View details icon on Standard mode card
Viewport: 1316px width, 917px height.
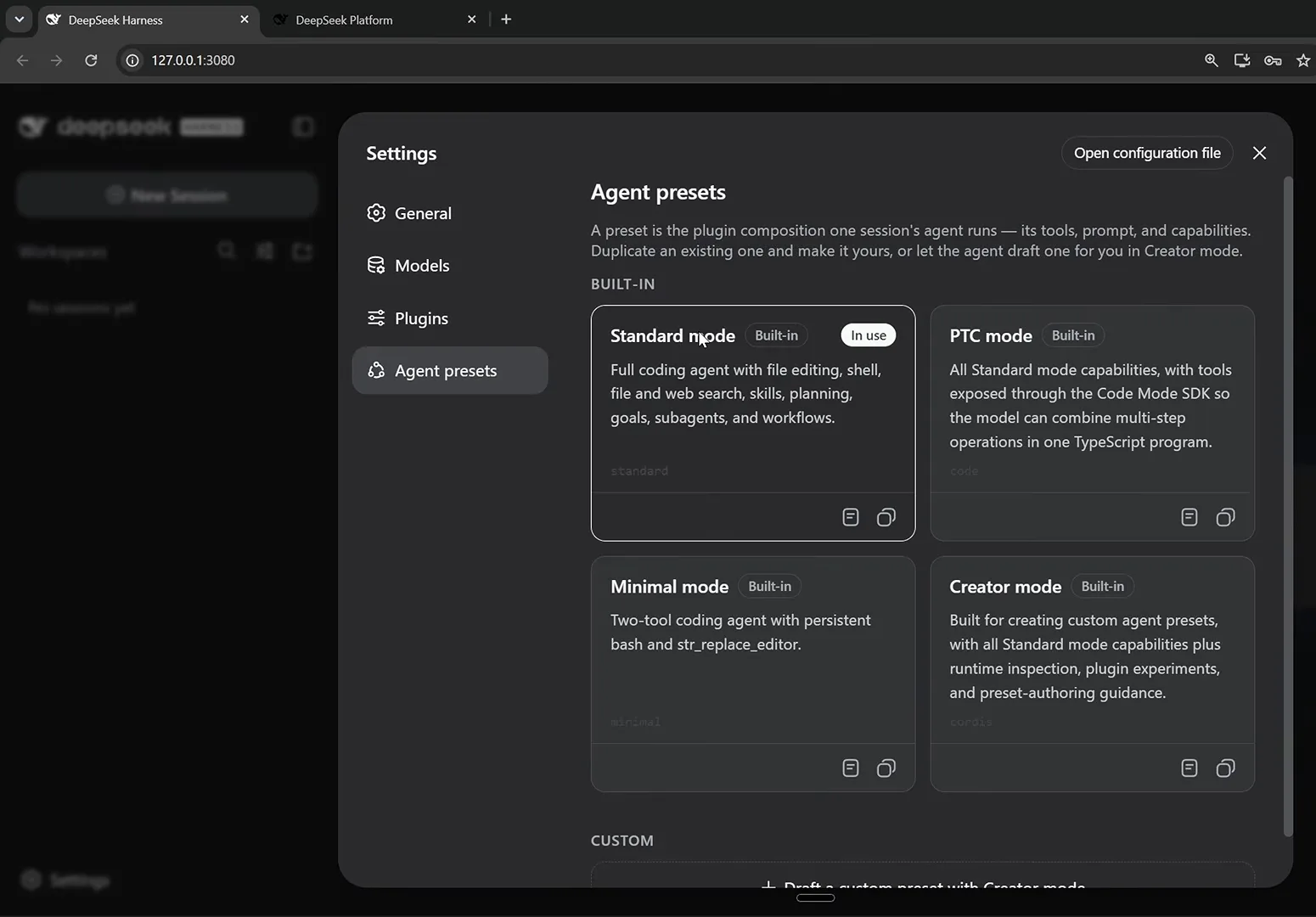click(x=851, y=517)
